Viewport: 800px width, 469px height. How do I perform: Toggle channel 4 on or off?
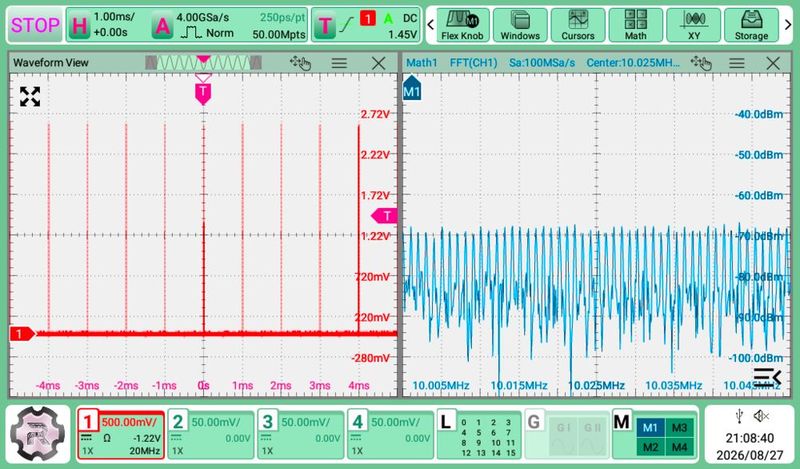coord(357,422)
